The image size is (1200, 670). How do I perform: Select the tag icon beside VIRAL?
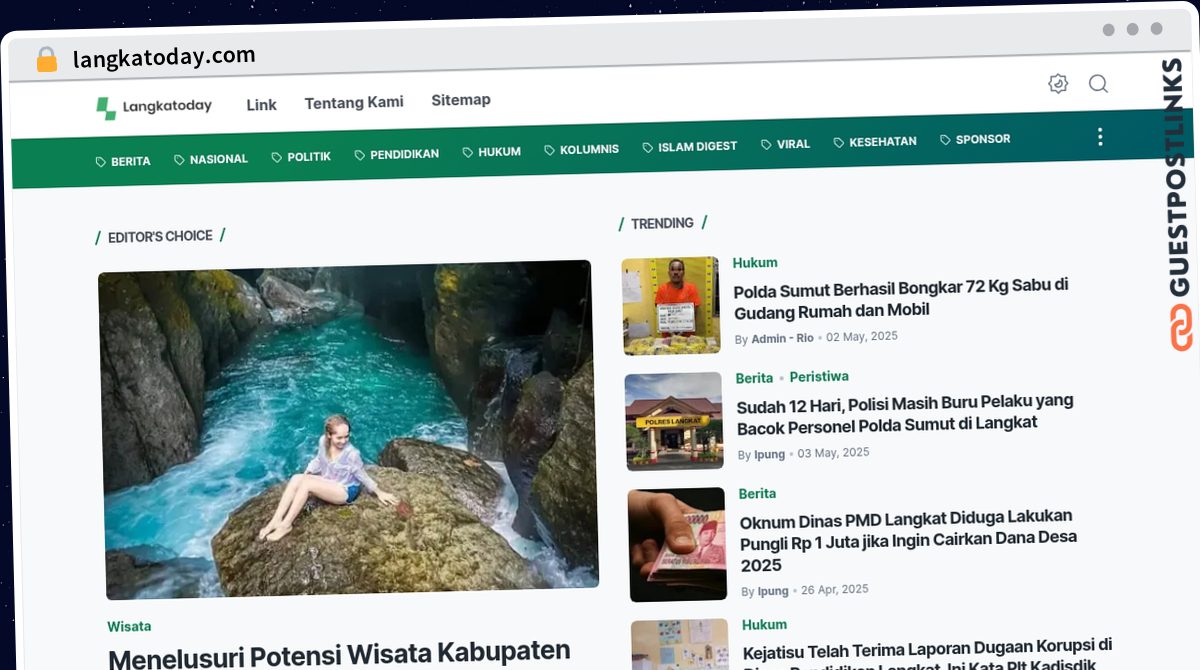point(764,144)
